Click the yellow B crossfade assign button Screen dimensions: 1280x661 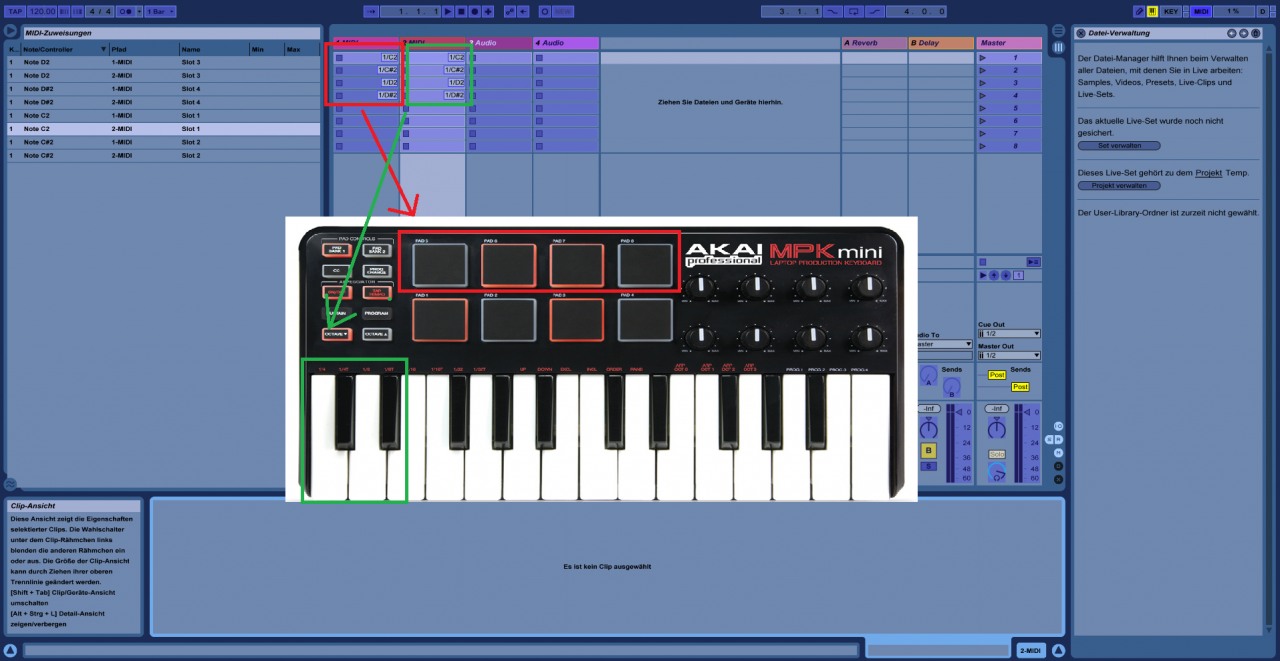pos(928,450)
